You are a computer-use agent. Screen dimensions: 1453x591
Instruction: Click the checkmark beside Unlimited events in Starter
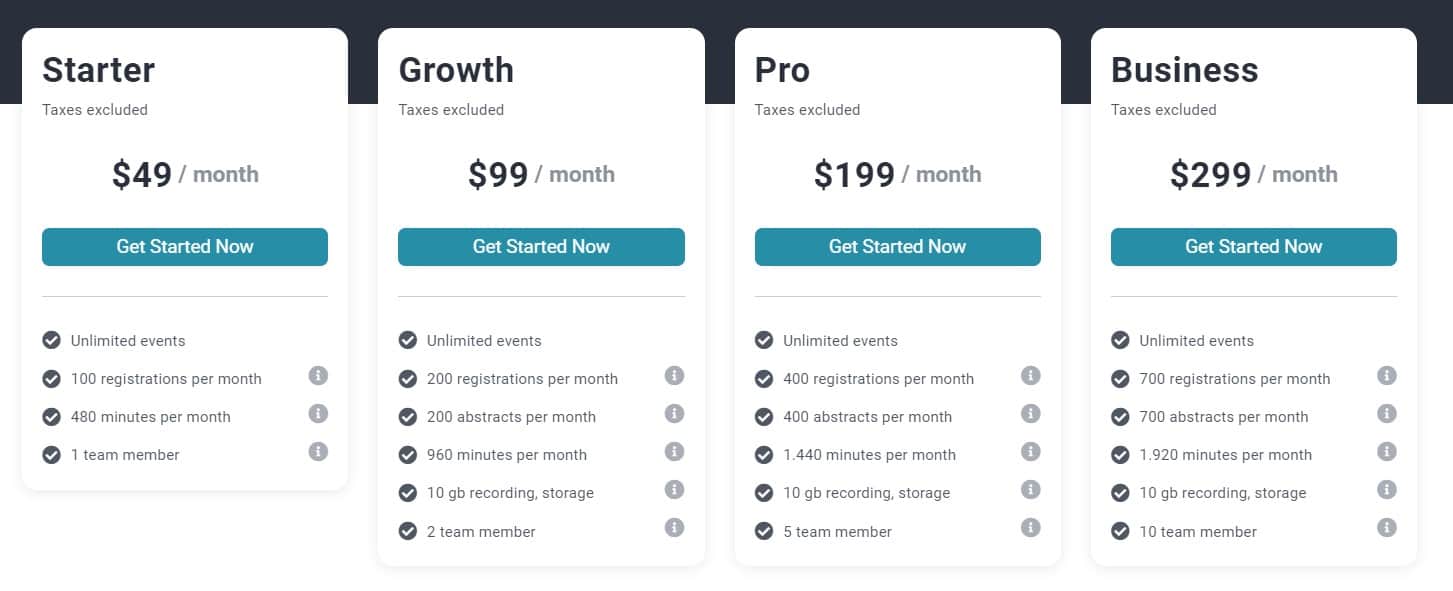point(52,340)
